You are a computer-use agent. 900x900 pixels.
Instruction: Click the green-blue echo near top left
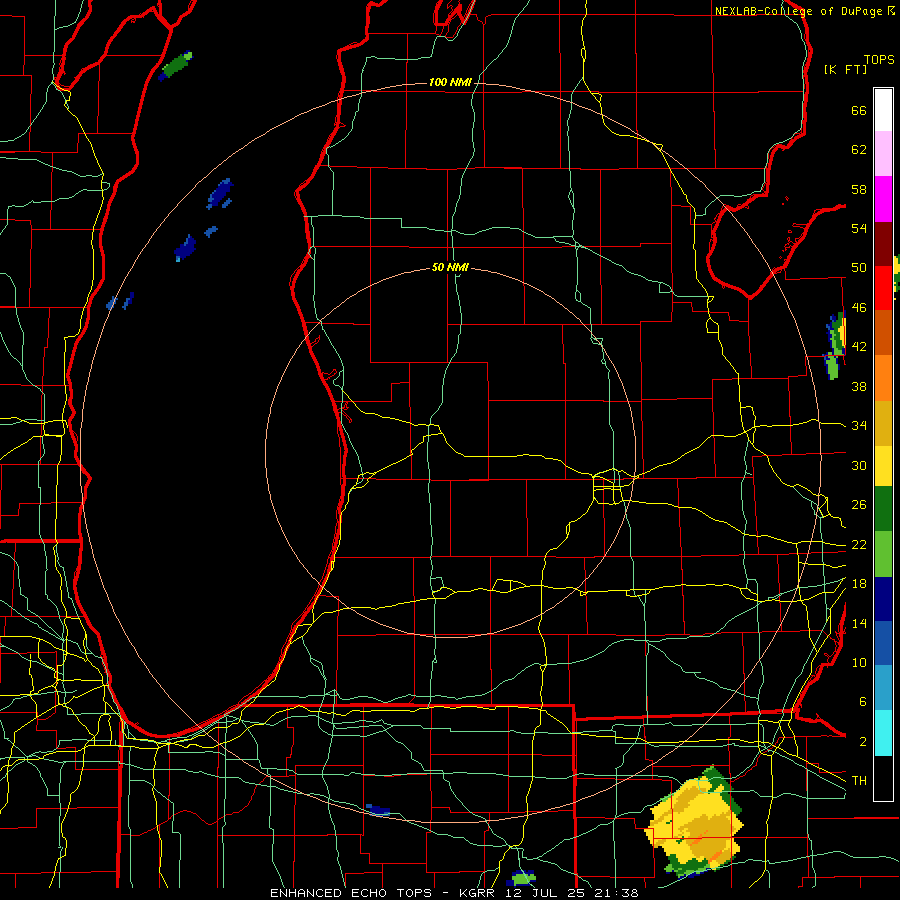175,66
